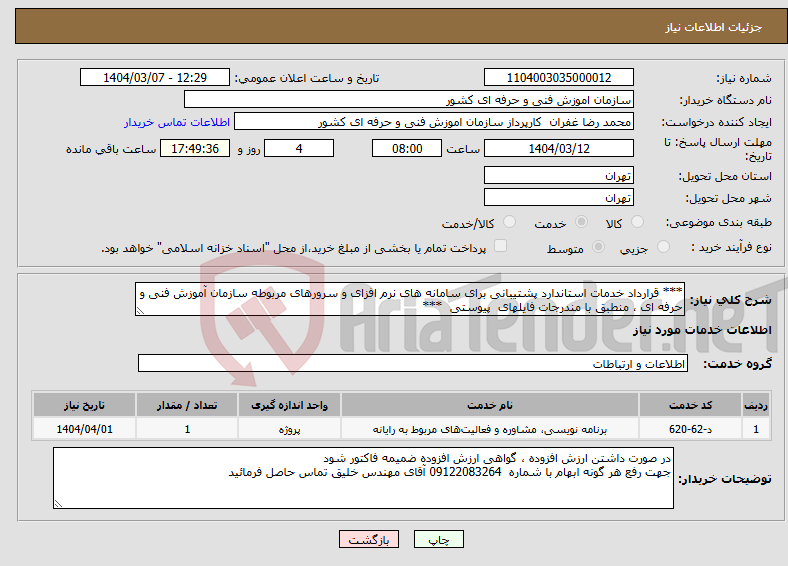The image size is (788, 566).
Task: Click the label توضیحات خریدار
Action: pyautogui.click(x=725, y=479)
